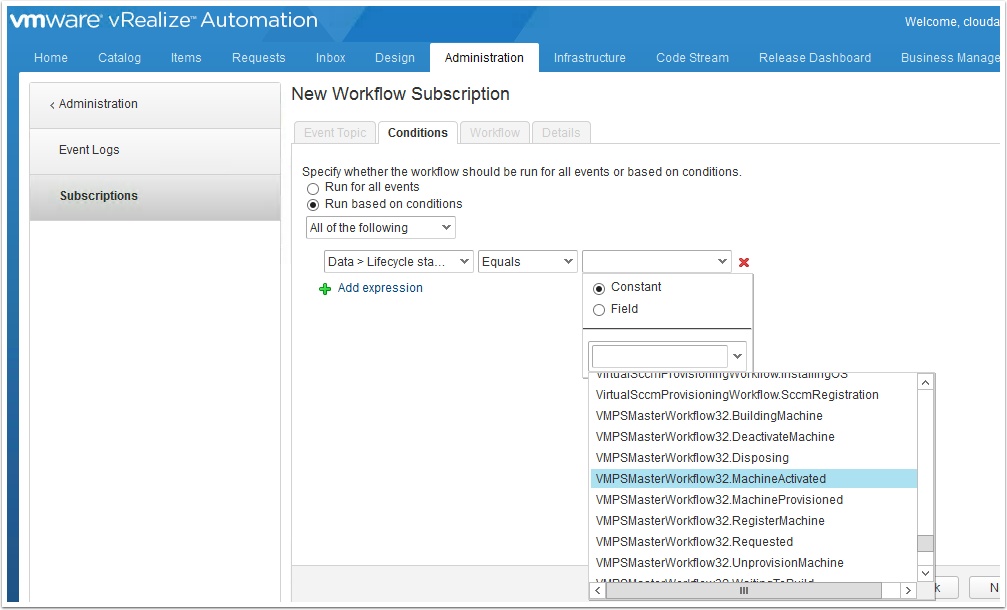Open the Data > Lifecycle state dropdown
This screenshot has width=1007, height=610.
399,261
